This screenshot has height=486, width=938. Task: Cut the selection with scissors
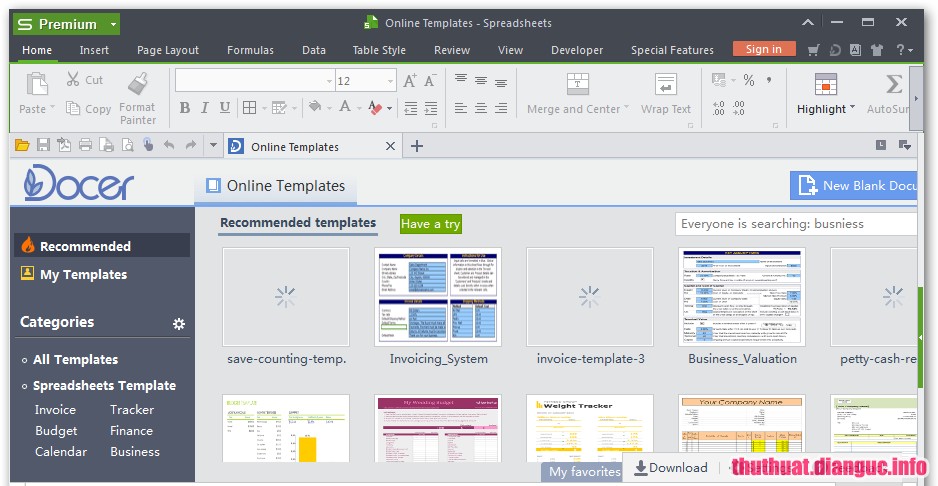[x=84, y=80]
